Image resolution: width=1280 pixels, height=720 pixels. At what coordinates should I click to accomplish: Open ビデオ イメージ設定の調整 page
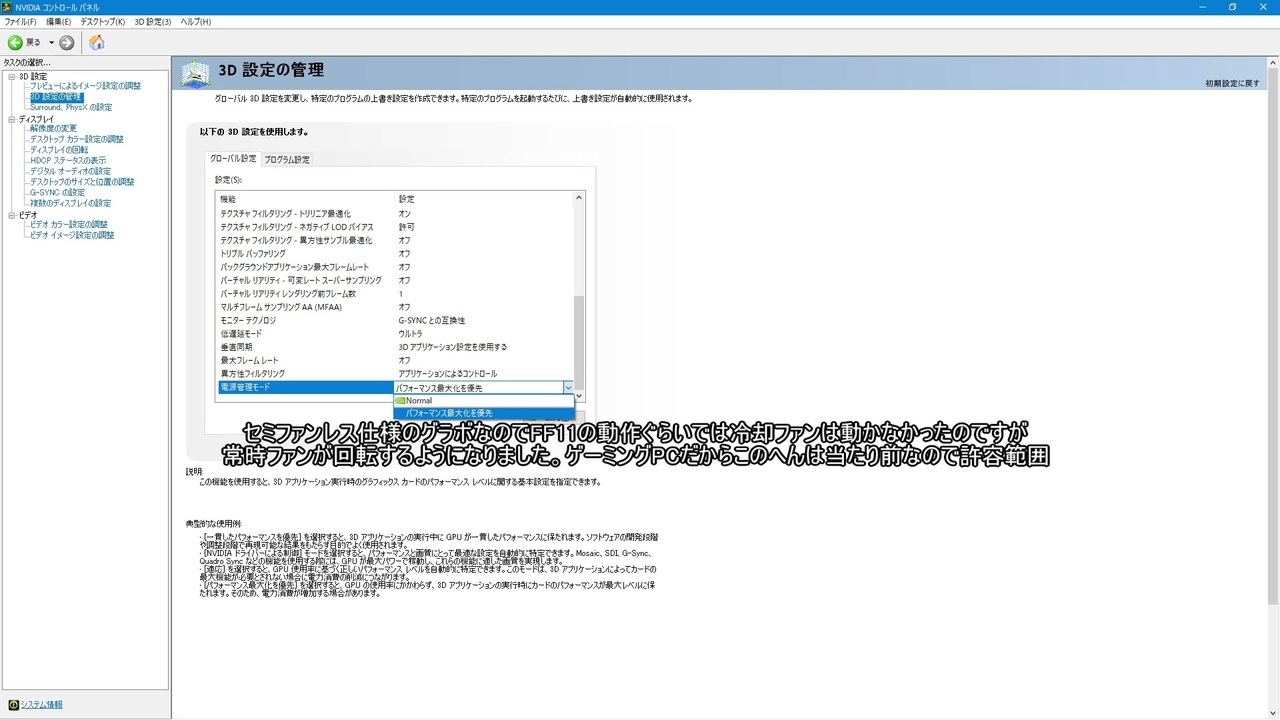point(72,235)
